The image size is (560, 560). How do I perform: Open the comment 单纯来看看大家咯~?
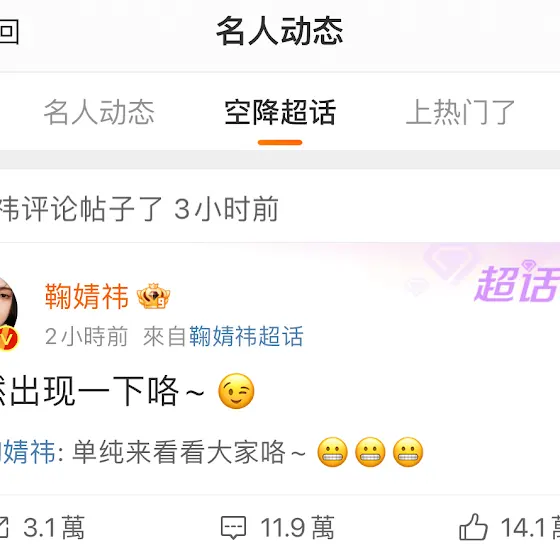[189, 452]
